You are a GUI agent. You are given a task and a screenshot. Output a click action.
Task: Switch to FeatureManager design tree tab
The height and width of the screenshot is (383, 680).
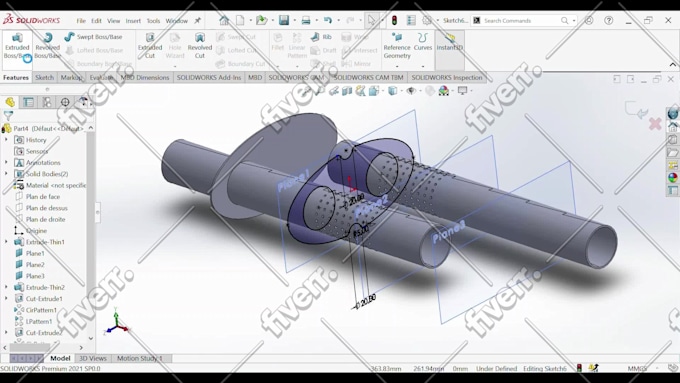tap(10, 102)
